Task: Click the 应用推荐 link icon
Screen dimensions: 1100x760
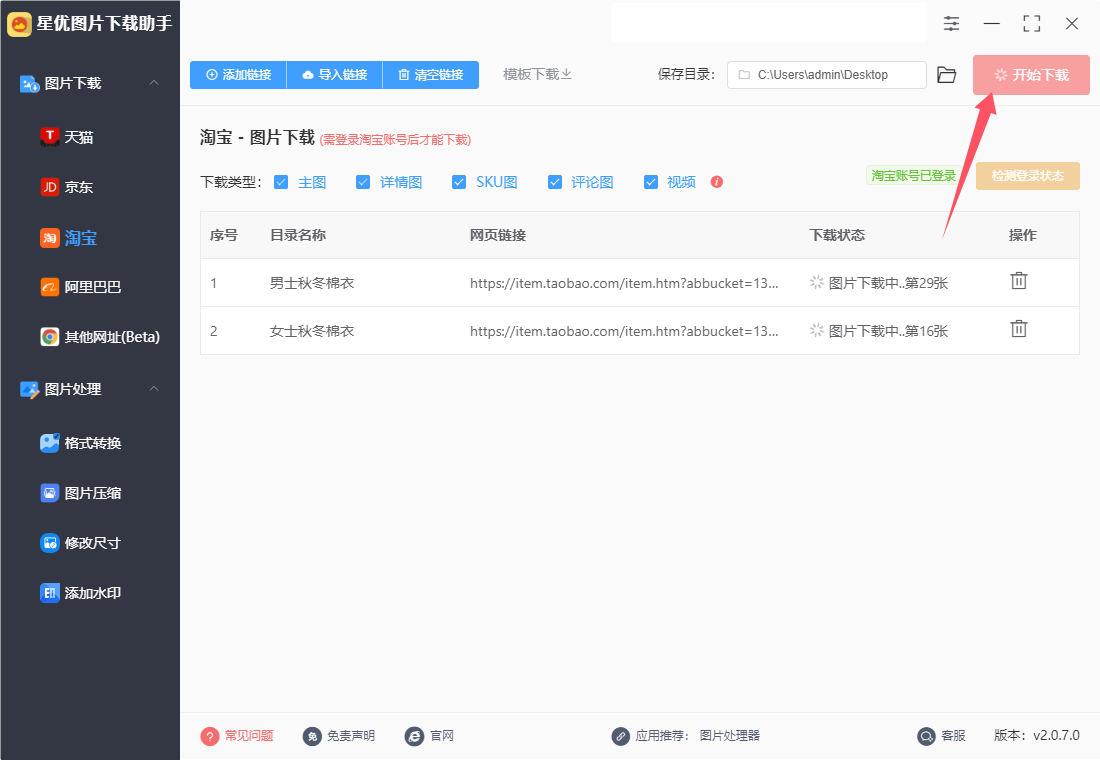Action: point(621,736)
